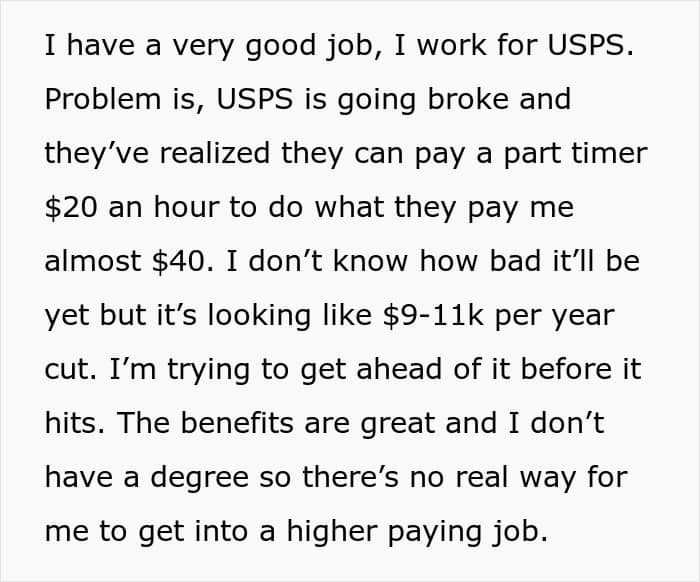Image resolution: width=700 pixels, height=582 pixels.
Task: Click the word "higher" in last line
Action: coord(332,532)
